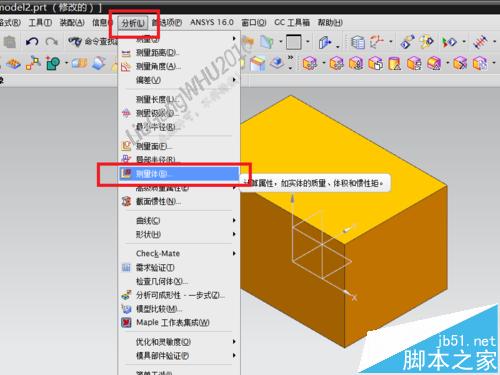The height and width of the screenshot is (375, 500).
Task: Expand the toolbar overflow chevron
Action: 291,57
